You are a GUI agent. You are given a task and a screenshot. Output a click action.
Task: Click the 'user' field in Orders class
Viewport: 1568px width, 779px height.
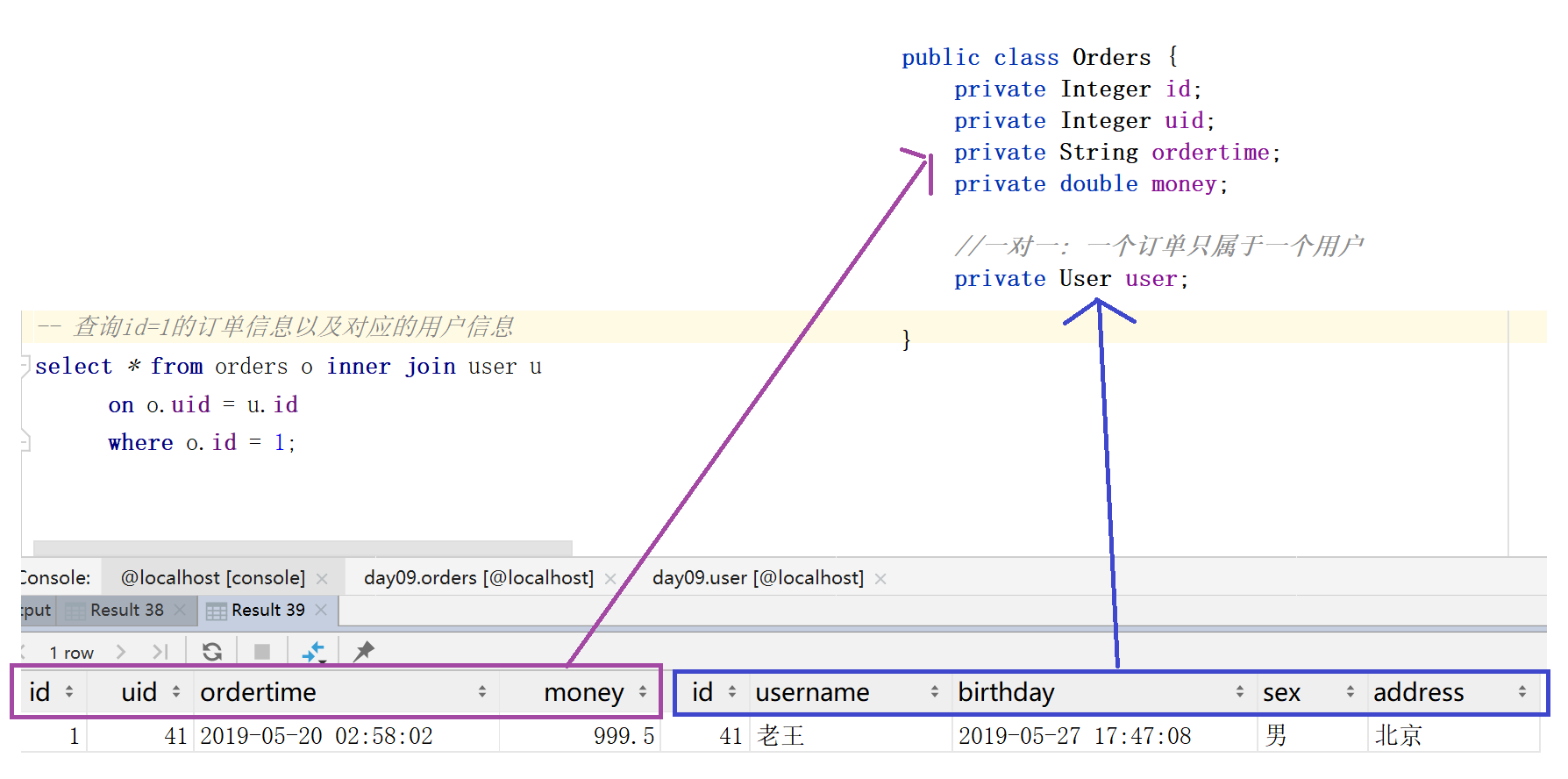pyautogui.click(x=1151, y=278)
